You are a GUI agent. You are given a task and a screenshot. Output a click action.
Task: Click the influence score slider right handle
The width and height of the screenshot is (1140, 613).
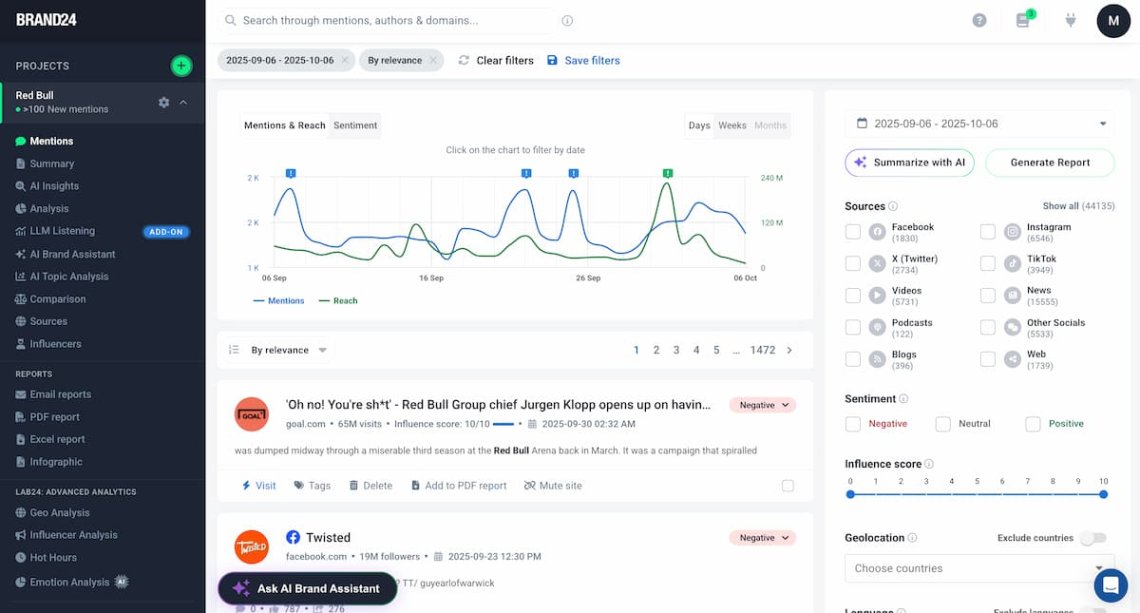point(1103,494)
